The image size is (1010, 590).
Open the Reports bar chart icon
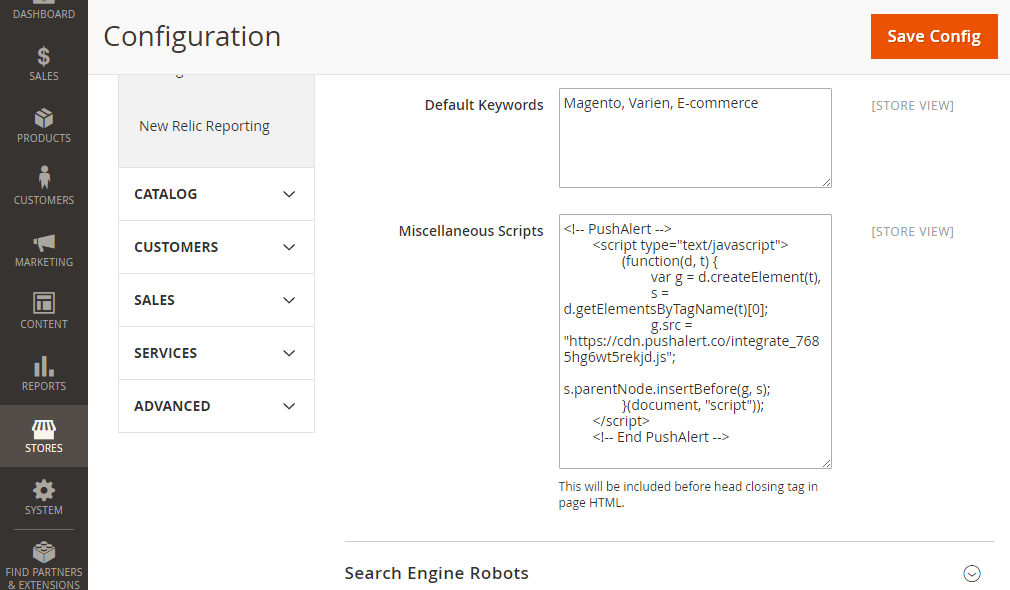(44, 366)
